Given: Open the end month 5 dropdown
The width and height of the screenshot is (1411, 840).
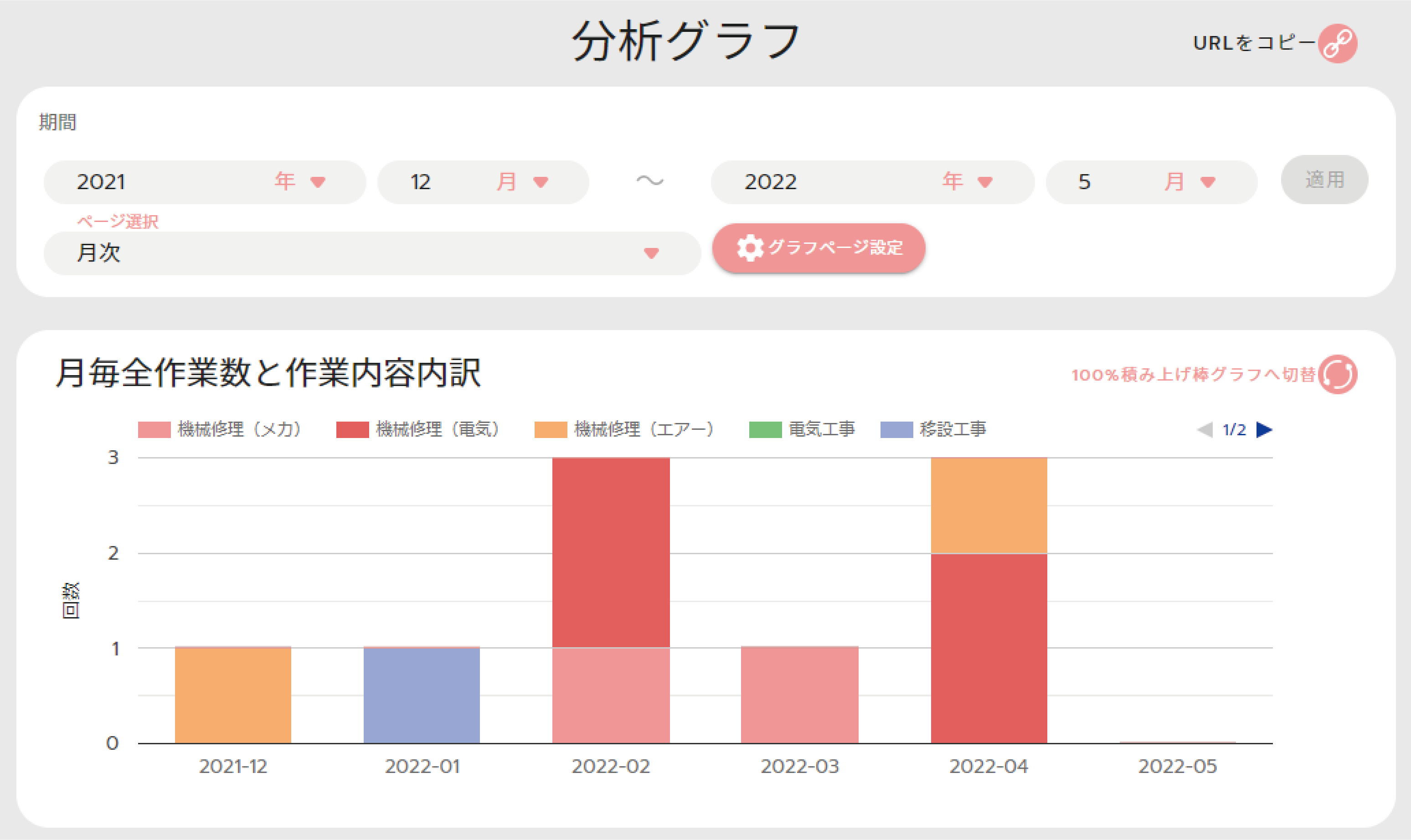Looking at the screenshot, I should (1151, 182).
